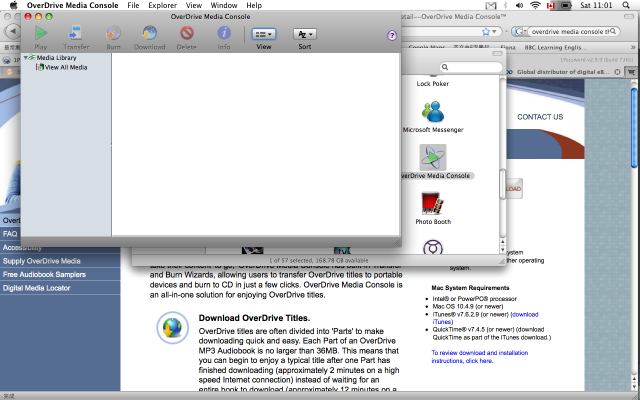Click the Mac System Requirements heading
This screenshot has height=400, width=640.
point(470,288)
